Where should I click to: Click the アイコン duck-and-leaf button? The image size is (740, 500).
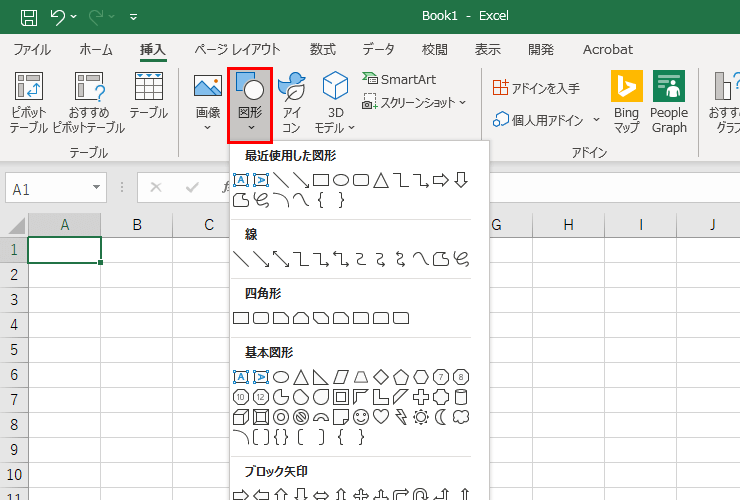tap(292, 102)
